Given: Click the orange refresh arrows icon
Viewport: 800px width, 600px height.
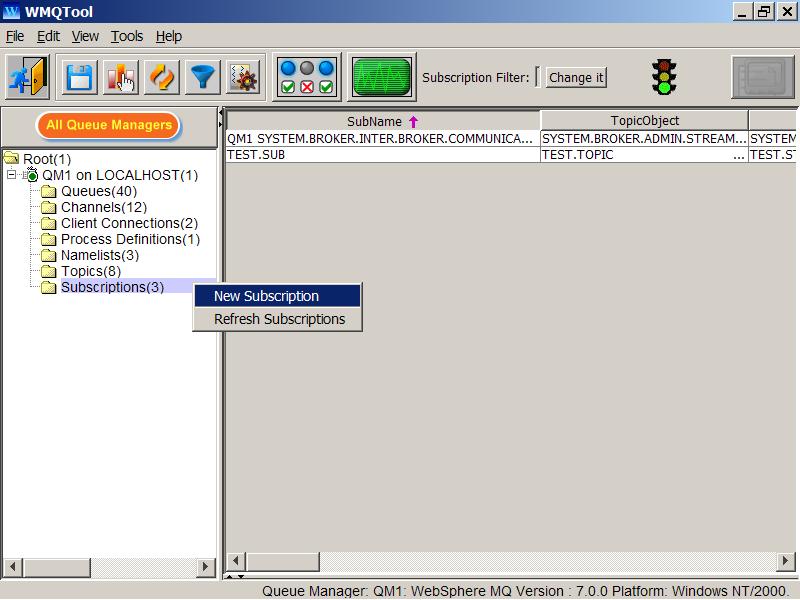Looking at the screenshot, I should pyautogui.click(x=162, y=77).
